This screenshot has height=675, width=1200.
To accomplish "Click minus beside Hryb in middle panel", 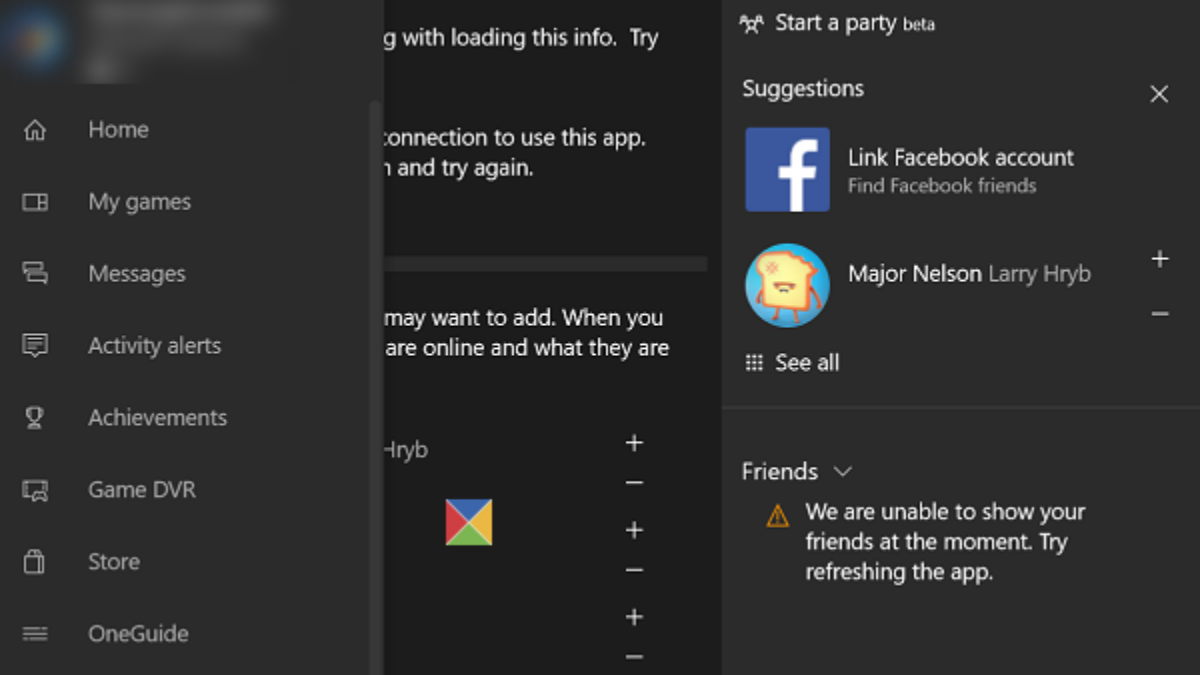I will point(634,483).
